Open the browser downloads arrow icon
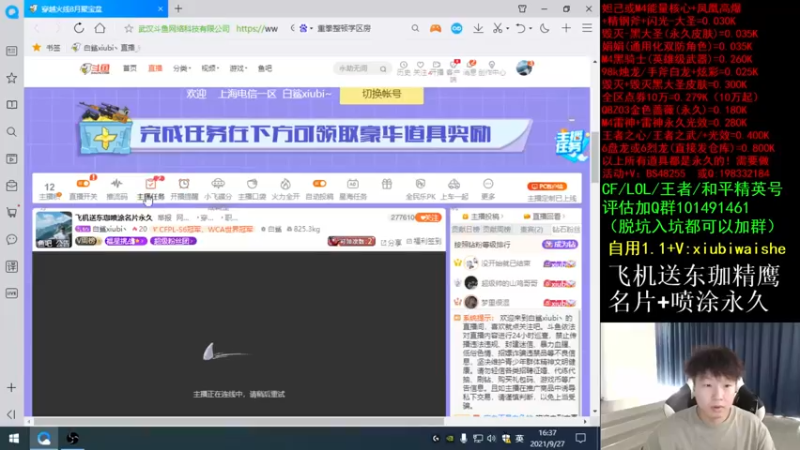The height and width of the screenshot is (450, 800). [x=478, y=29]
